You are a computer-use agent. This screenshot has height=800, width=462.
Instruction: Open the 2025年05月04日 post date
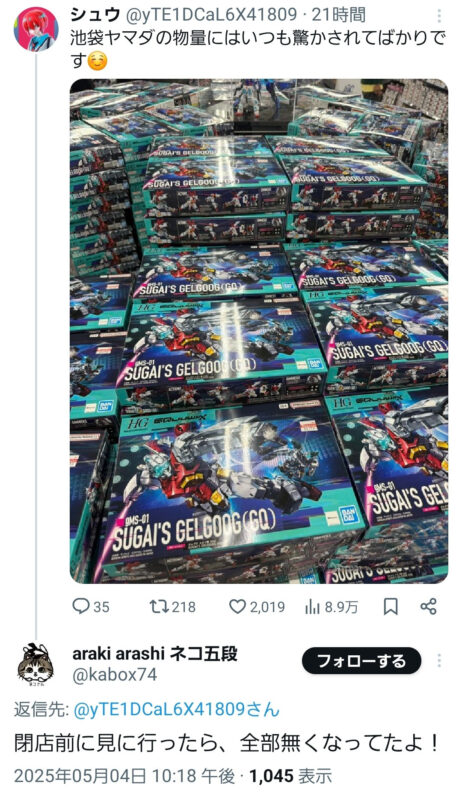(124, 776)
